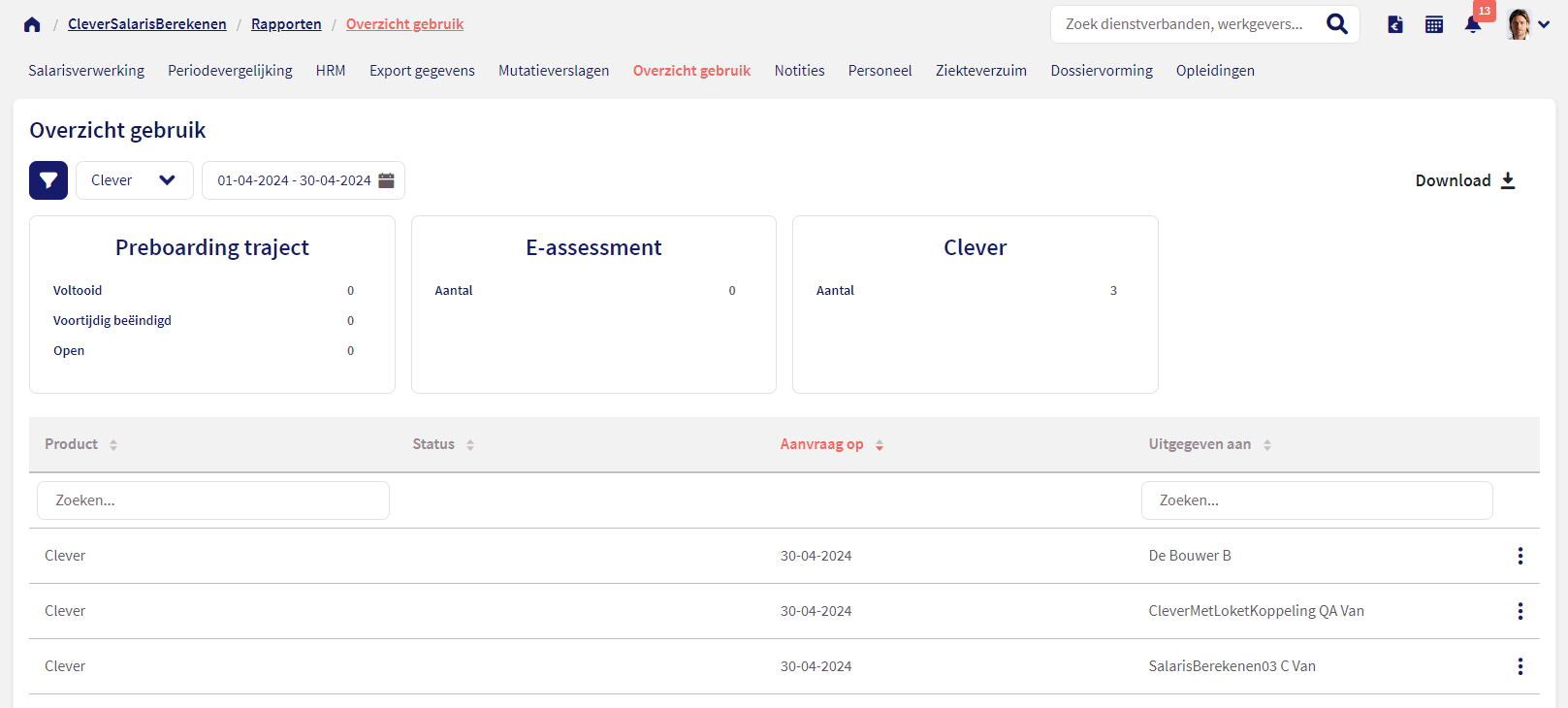Open menu for CleverMetLoketKoppeling QA Van row
Image resolution: width=1568 pixels, height=708 pixels.
tap(1520, 611)
